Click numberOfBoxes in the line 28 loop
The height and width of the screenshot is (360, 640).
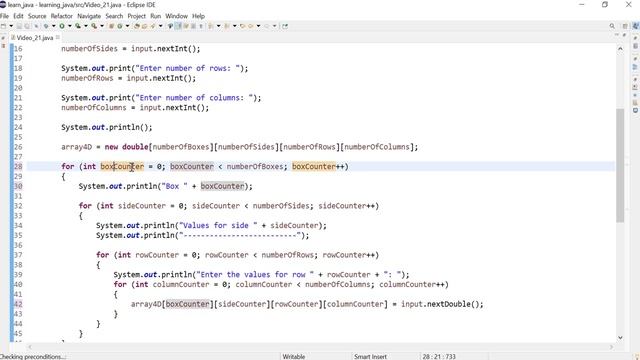(x=255, y=167)
